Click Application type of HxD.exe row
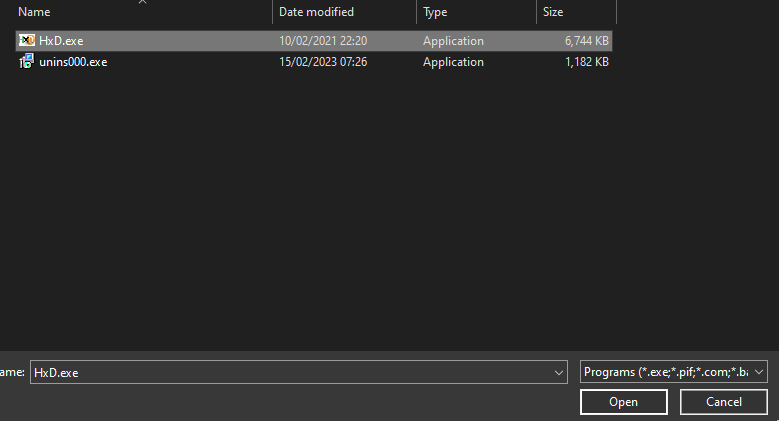The width and height of the screenshot is (779, 421). [x=453, y=41]
